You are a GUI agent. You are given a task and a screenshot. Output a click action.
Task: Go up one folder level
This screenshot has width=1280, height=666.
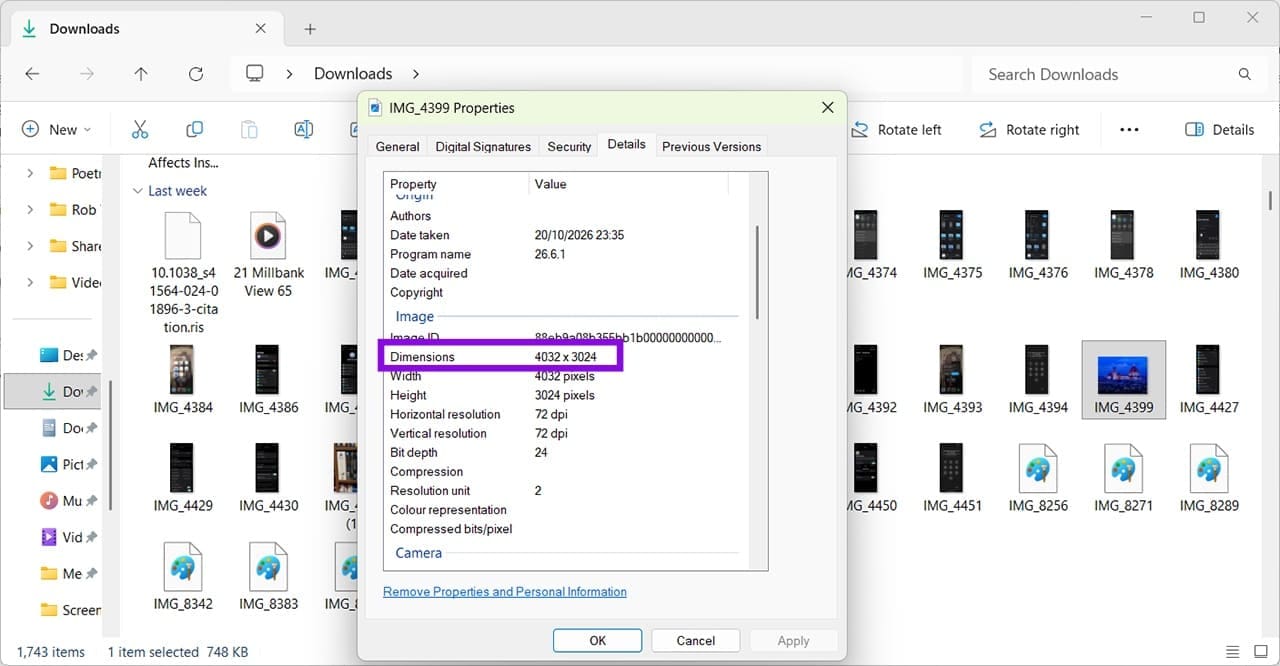[141, 74]
